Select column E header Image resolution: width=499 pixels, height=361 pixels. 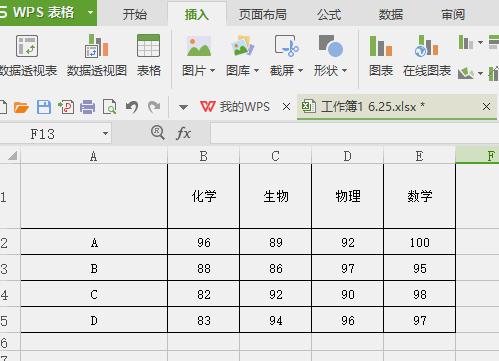(x=419, y=156)
